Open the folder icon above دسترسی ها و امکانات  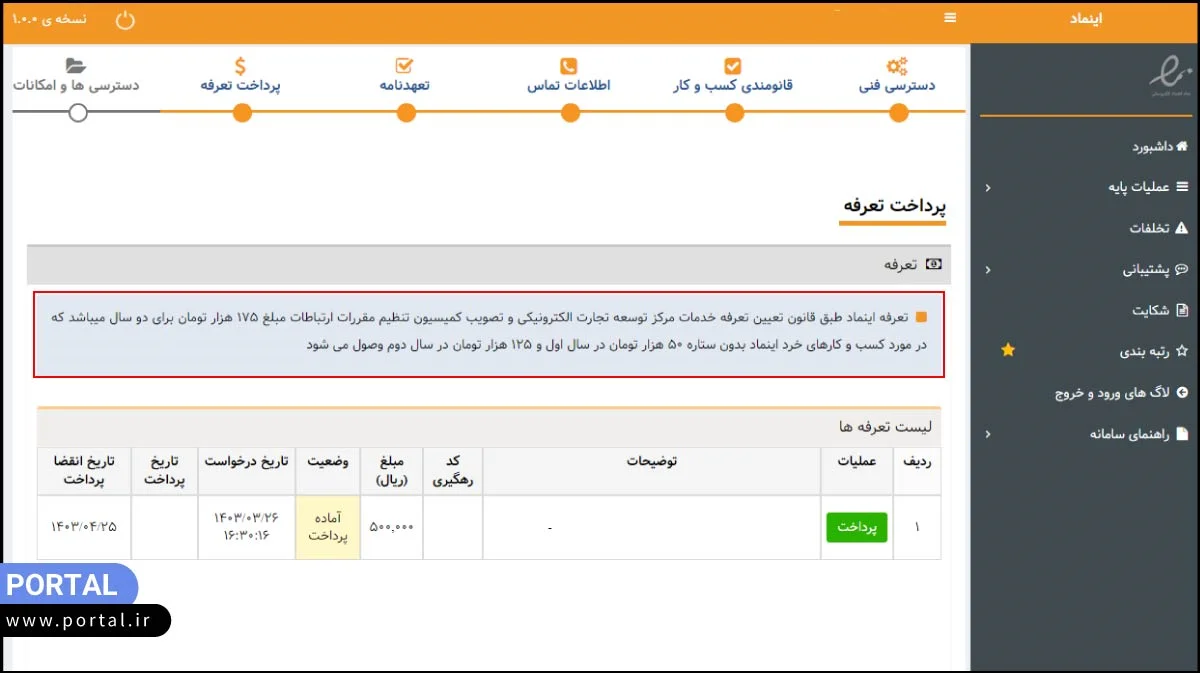click(x=78, y=66)
